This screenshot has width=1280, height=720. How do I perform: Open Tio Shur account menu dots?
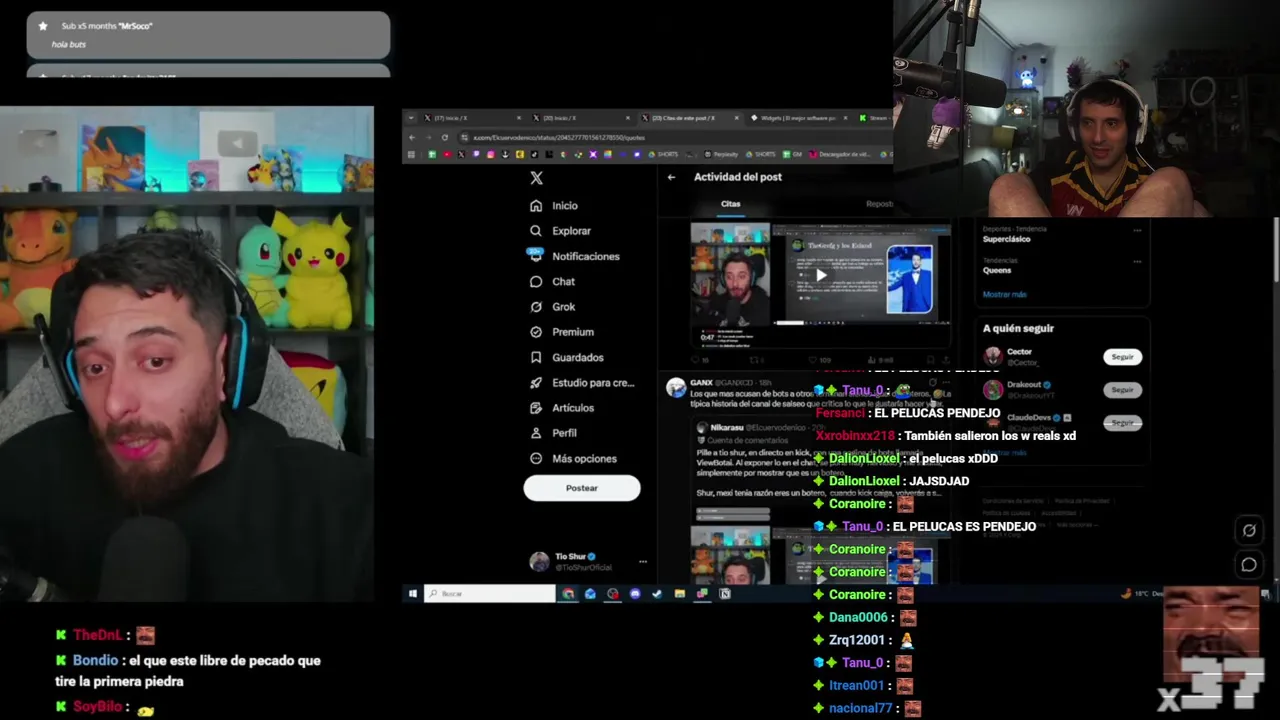coord(643,561)
